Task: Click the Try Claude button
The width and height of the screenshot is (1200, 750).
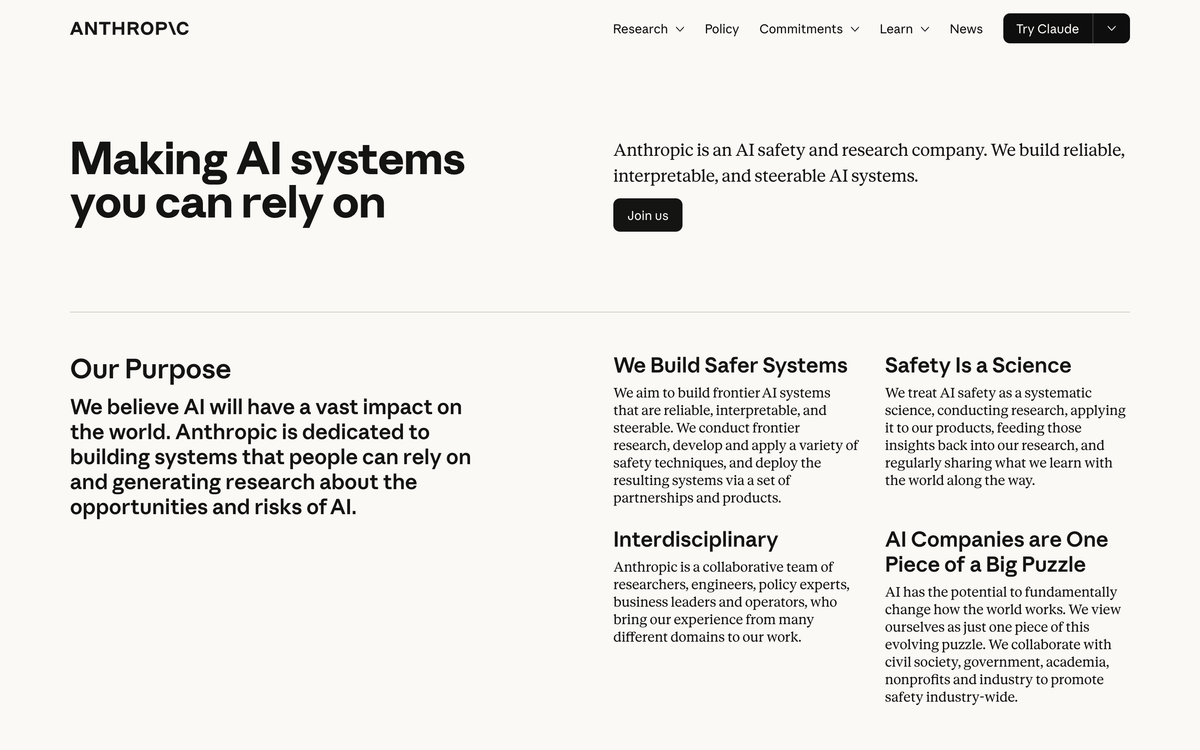Action: pos(1048,28)
